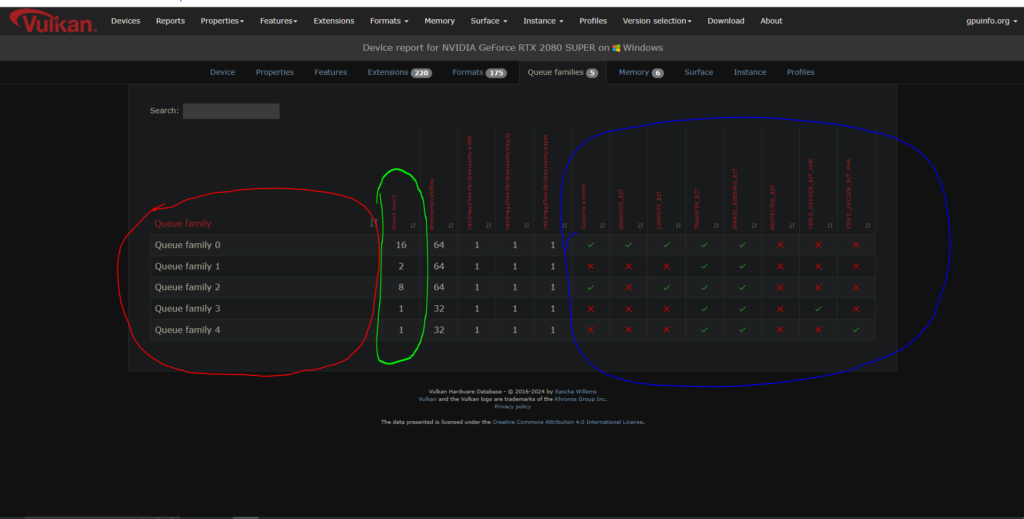1024x519 pixels.
Task: Open the About page
Action: pos(771,21)
